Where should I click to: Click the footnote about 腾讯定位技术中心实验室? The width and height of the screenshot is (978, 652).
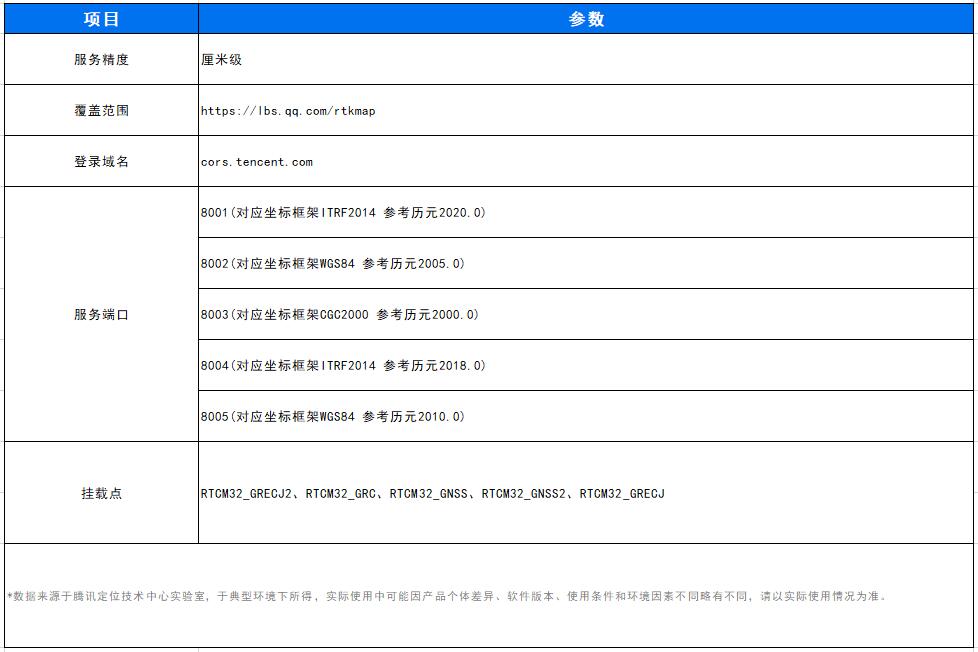447,597
